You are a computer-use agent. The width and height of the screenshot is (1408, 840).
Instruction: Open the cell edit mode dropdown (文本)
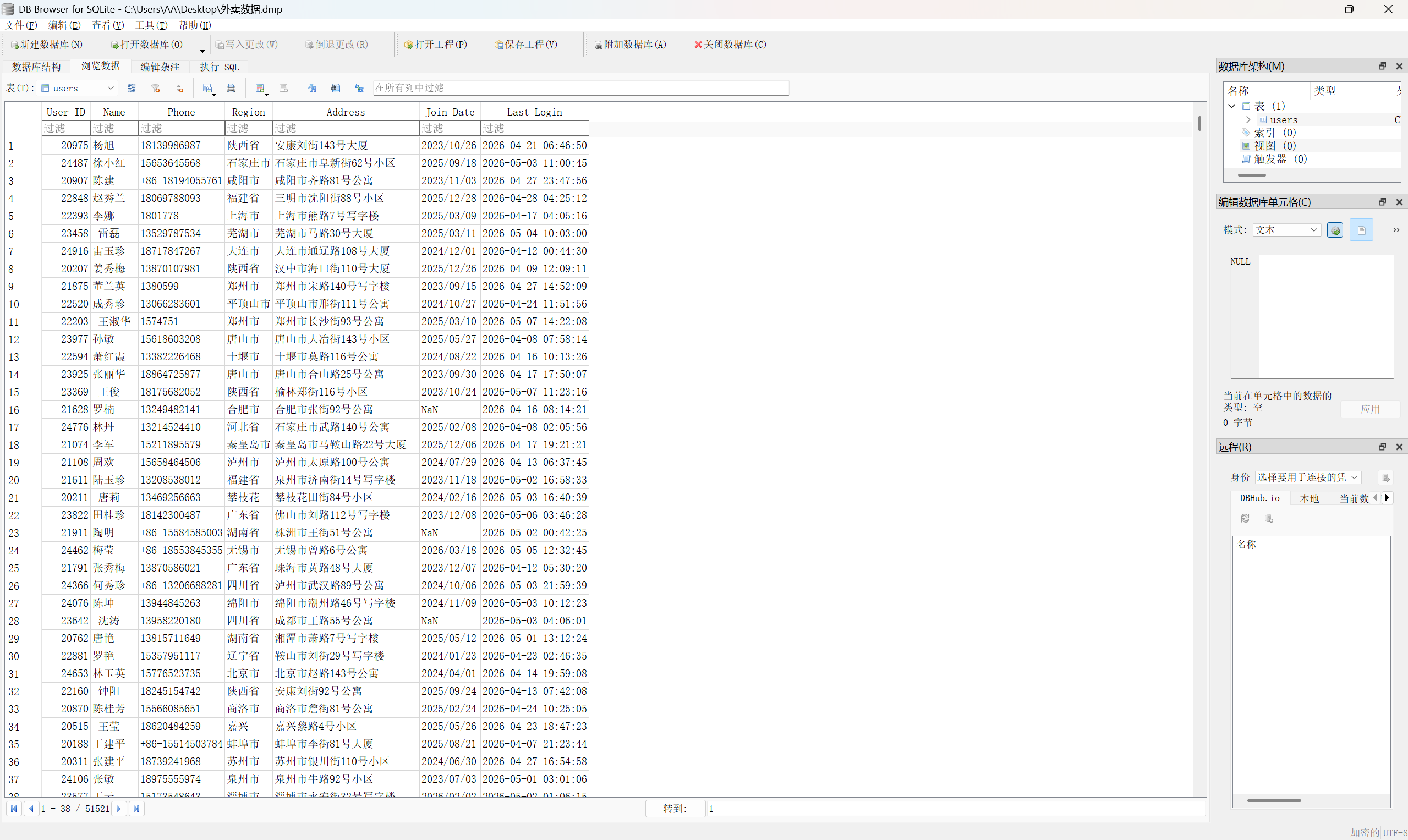pos(1287,230)
